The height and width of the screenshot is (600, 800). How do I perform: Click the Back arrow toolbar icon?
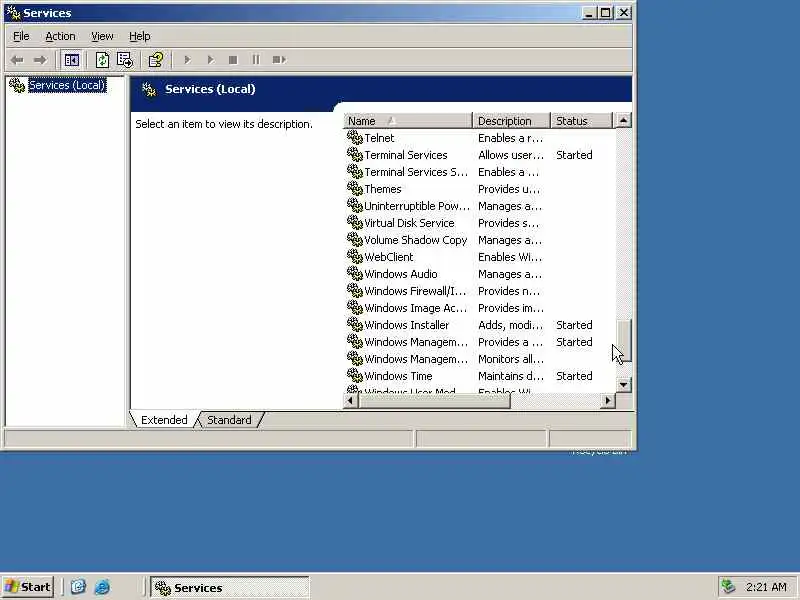tap(17, 60)
